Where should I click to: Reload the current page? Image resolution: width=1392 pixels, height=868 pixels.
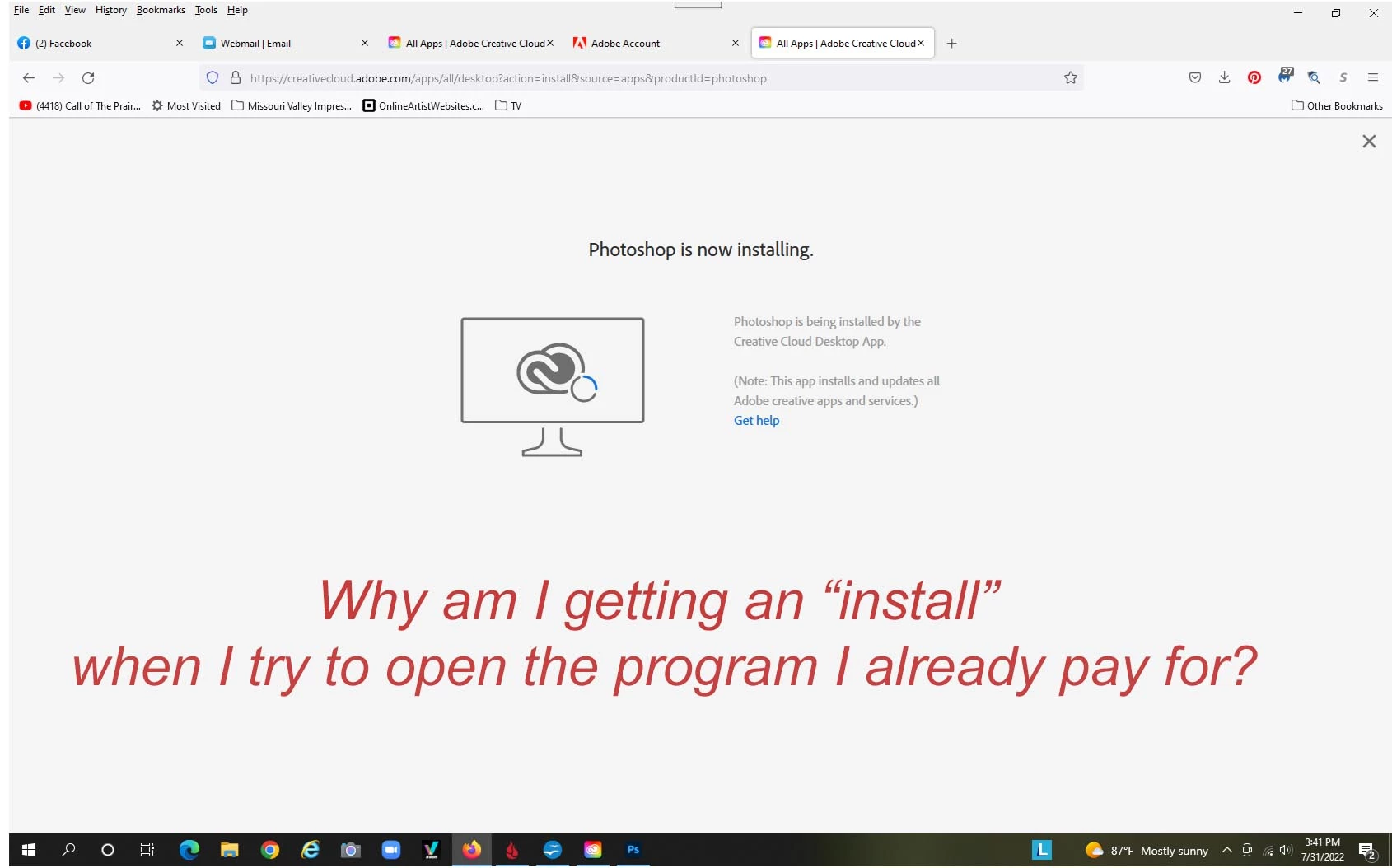88,78
